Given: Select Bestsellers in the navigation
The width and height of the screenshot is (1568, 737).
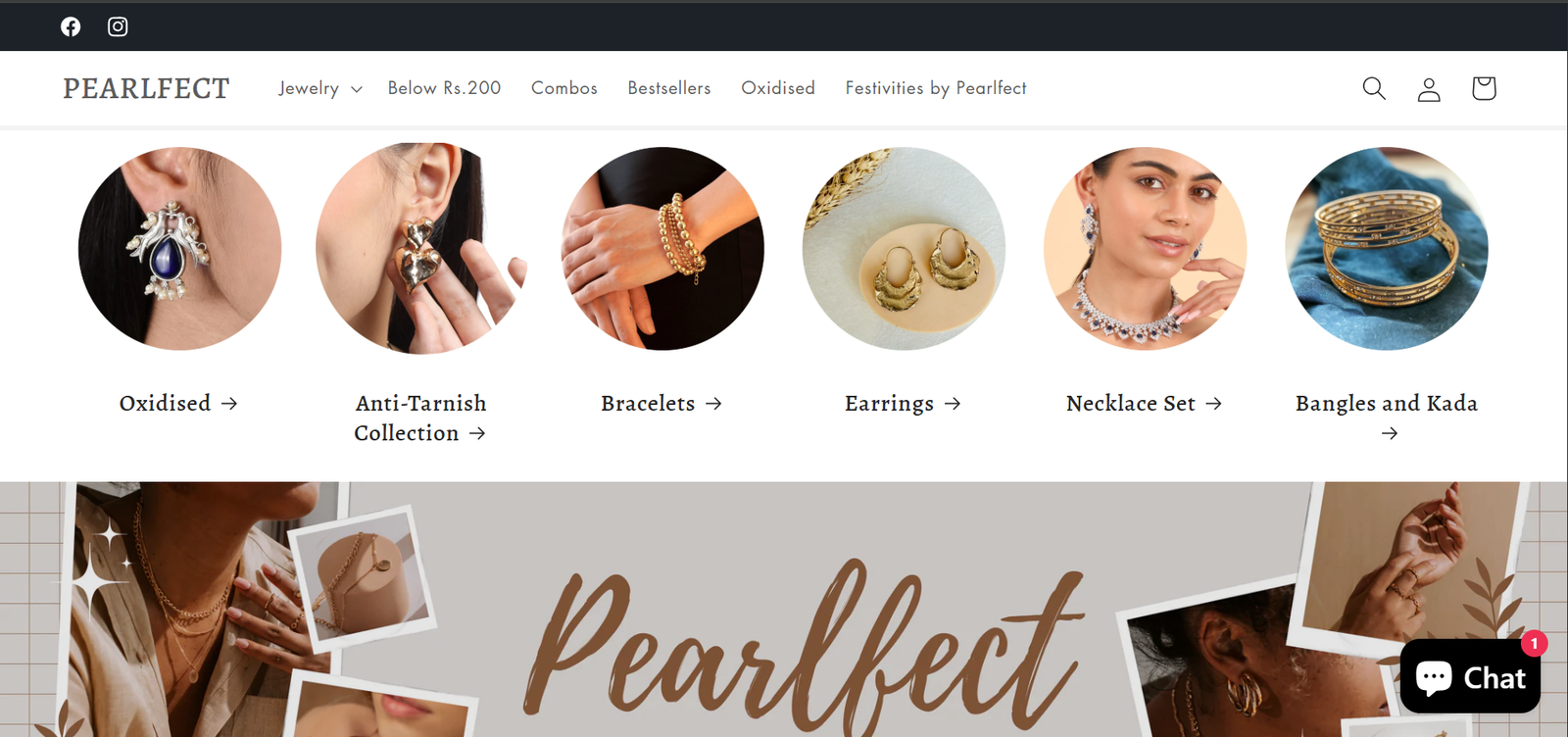Looking at the screenshot, I should pos(669,88).
